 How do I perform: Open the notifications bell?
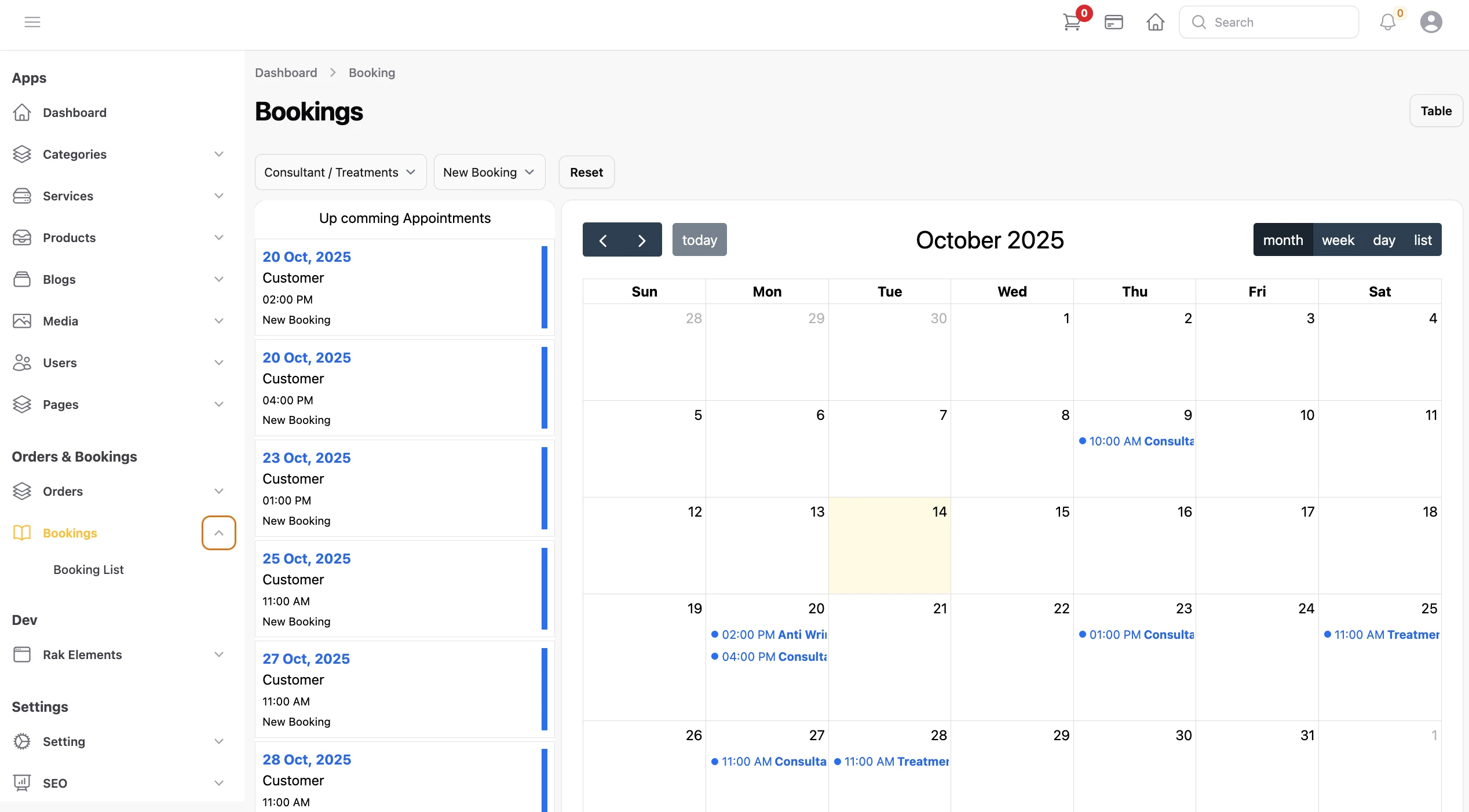(x=1387, y=23)
